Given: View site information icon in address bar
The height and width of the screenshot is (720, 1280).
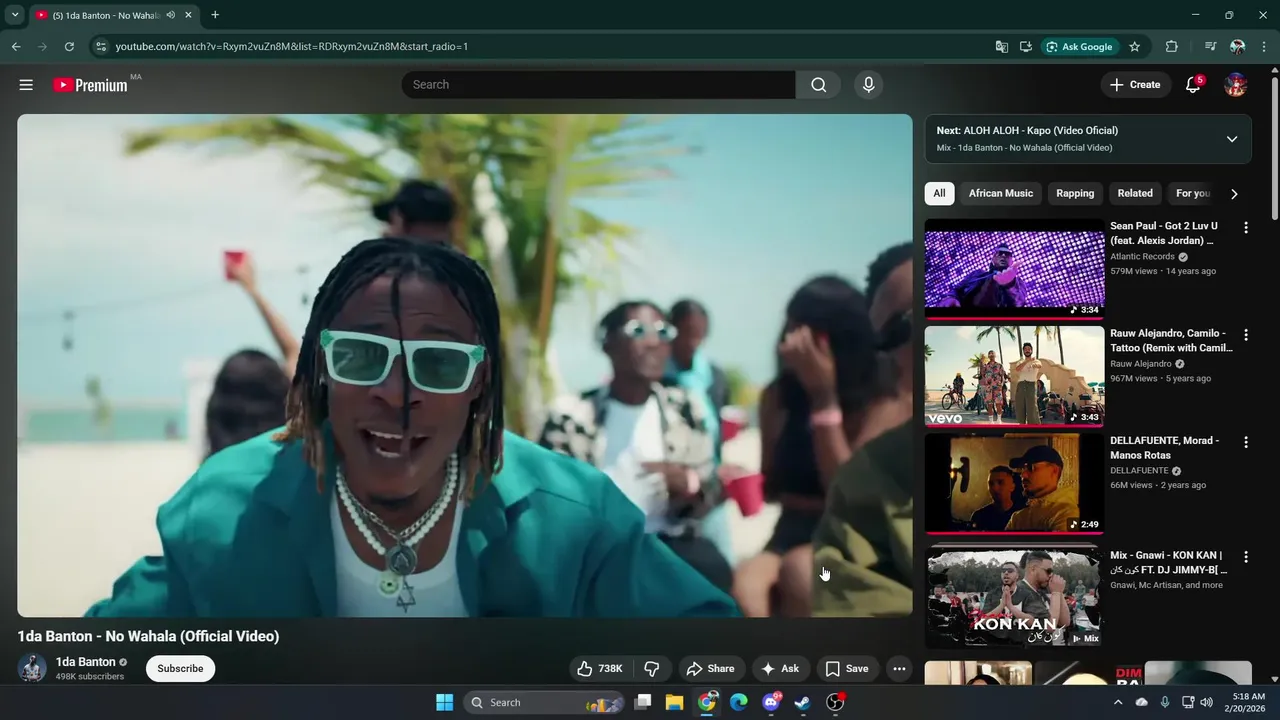Looking at the screenshot, I should point(100,46).
